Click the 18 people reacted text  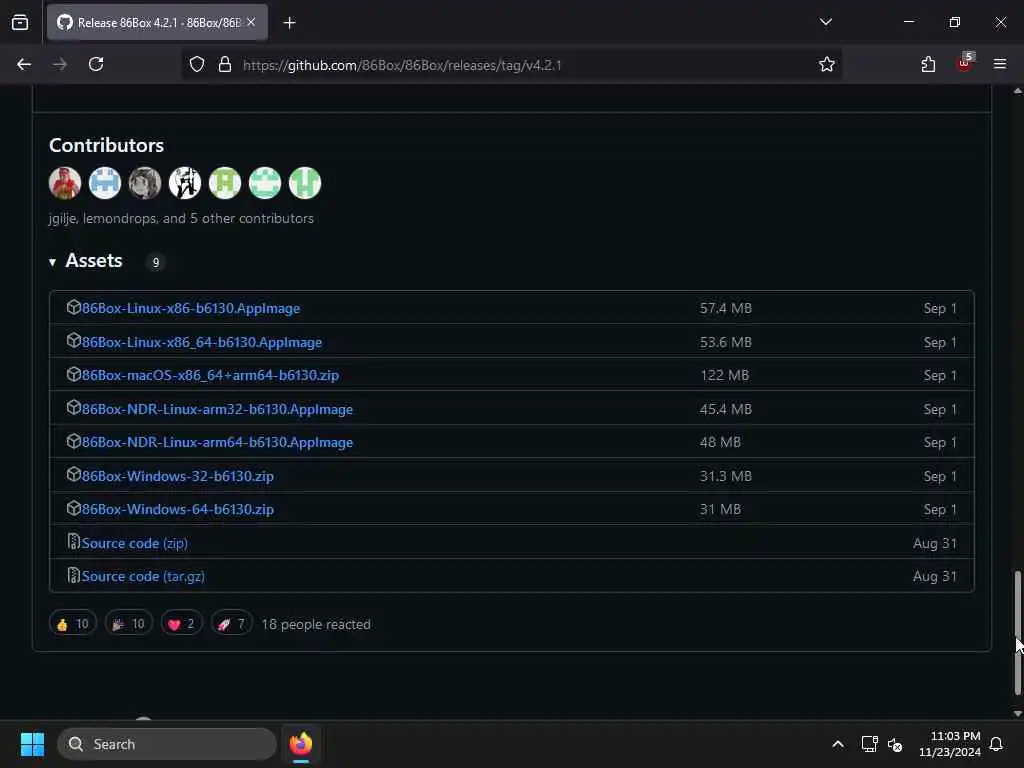pos(316,624)
